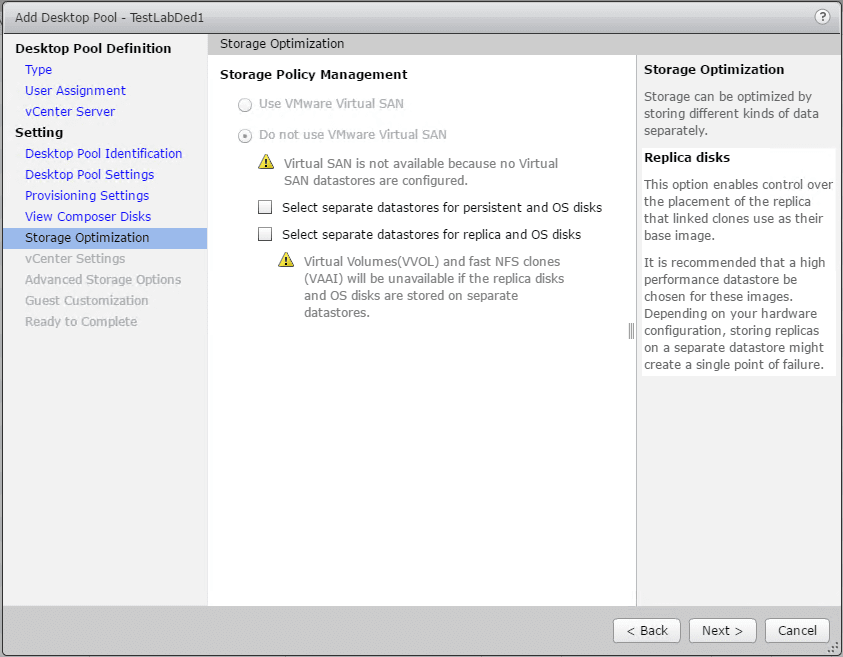Check separate datastores for replica and OS disks

(265, 235)
